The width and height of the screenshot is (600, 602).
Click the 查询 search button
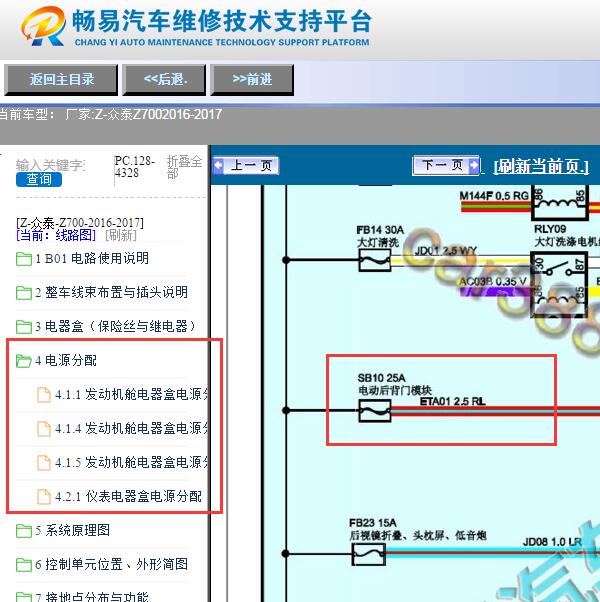[x=39, y=179]
